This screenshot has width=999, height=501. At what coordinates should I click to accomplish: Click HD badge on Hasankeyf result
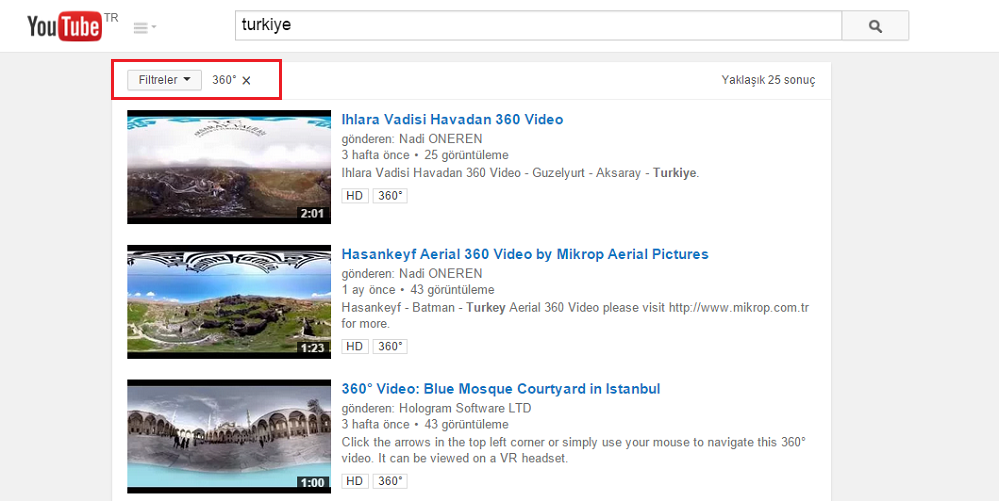(354, 346)
